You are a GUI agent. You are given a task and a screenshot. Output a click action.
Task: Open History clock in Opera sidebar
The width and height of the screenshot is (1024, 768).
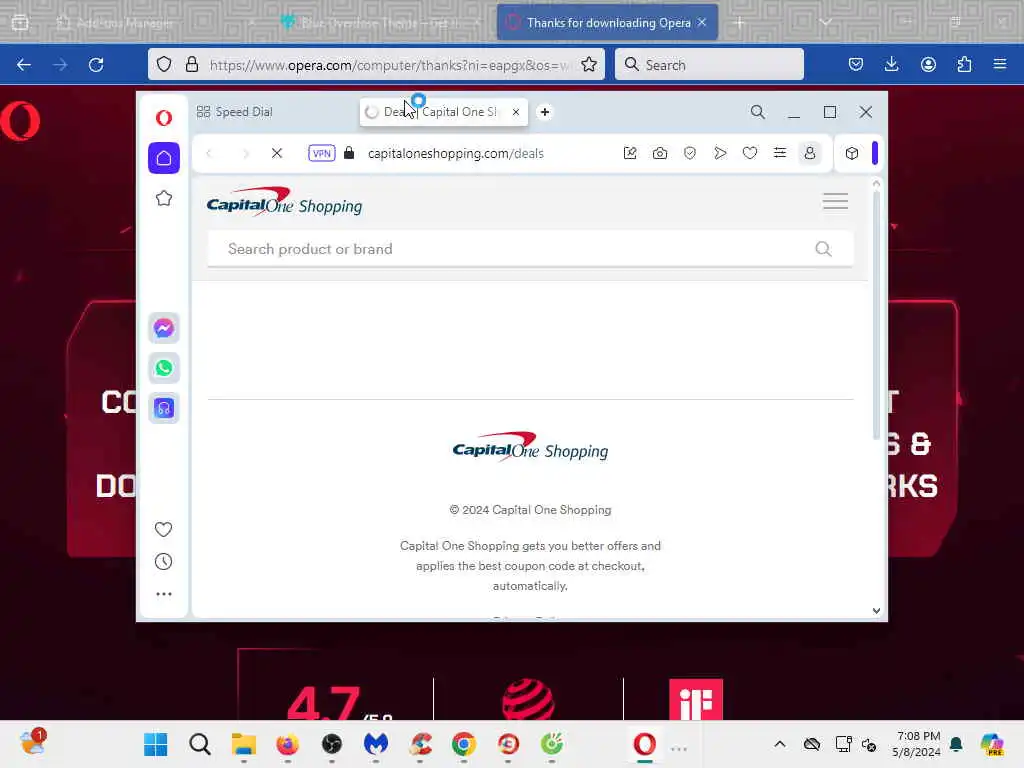tap(163, 562)
